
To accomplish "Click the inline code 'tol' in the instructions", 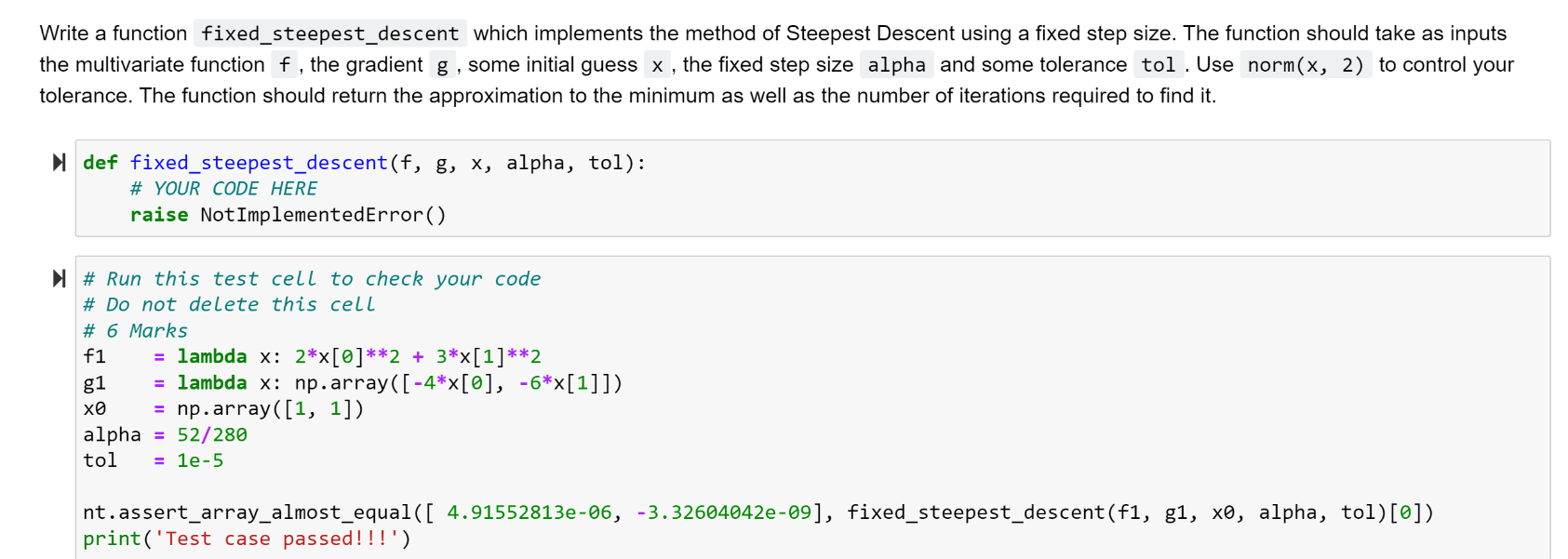I will click(x=1159, y=65).
